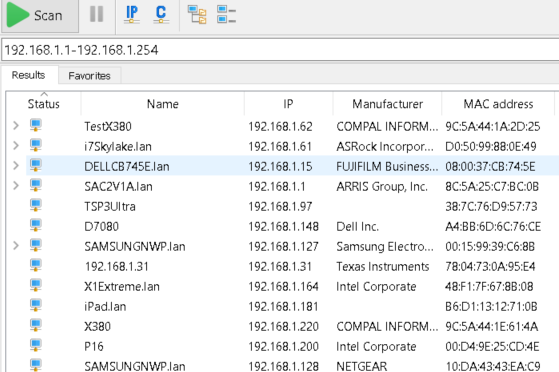The width and height of the screenshot is (559, 372).
Task: Click MAC address 38:7C:76:D9:57:73
Action: click(x=491, y=207)
